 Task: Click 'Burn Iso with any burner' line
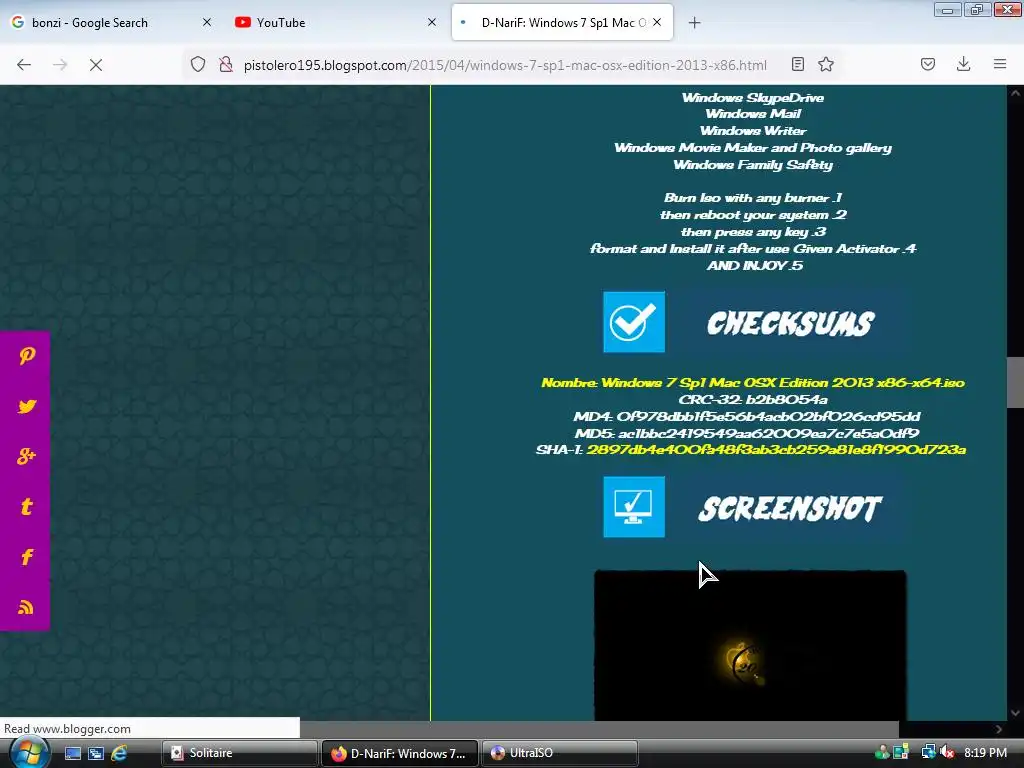pyautogui.click(x=753, y=197)
